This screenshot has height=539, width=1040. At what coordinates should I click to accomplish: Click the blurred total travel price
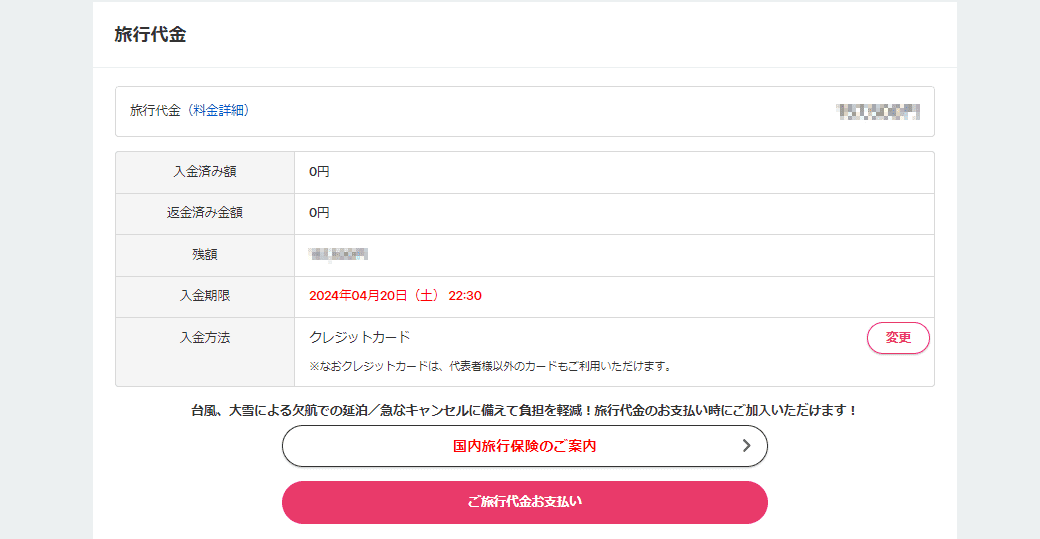[877, 111]
